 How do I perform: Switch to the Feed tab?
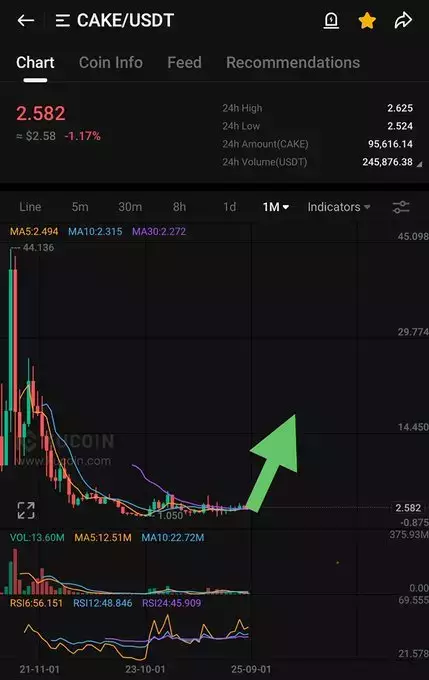coord(184,62)
